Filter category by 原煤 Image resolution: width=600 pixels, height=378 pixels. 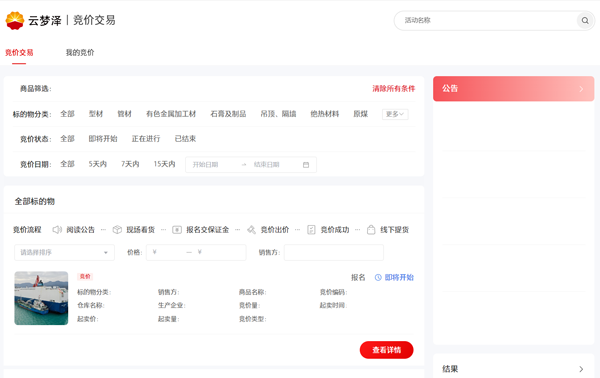tap(360, 114)
